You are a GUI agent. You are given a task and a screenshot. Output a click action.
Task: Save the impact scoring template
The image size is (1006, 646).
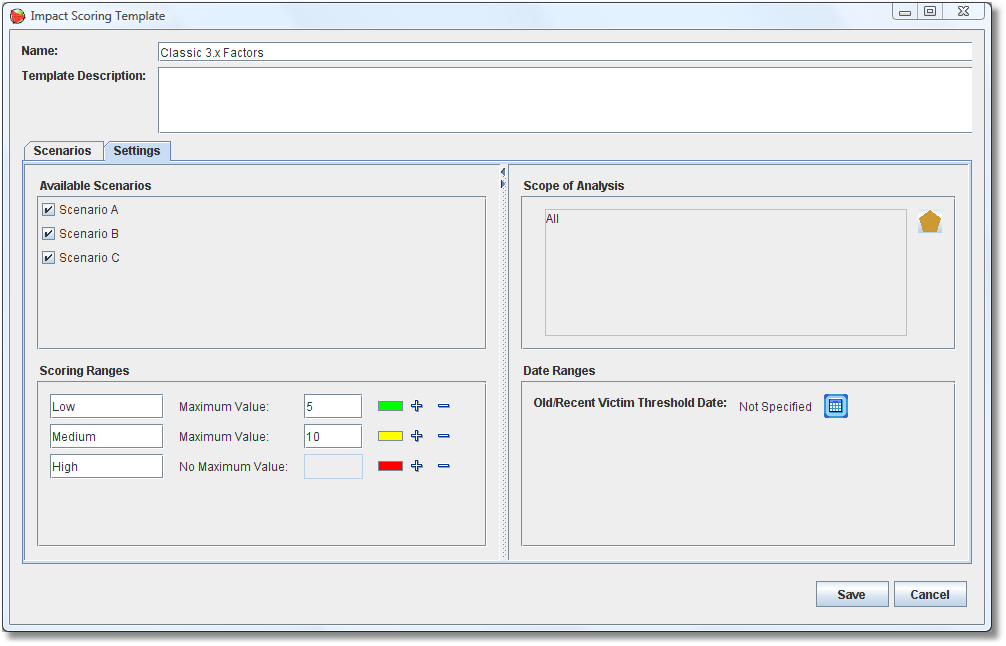click(x=851, y=594)
